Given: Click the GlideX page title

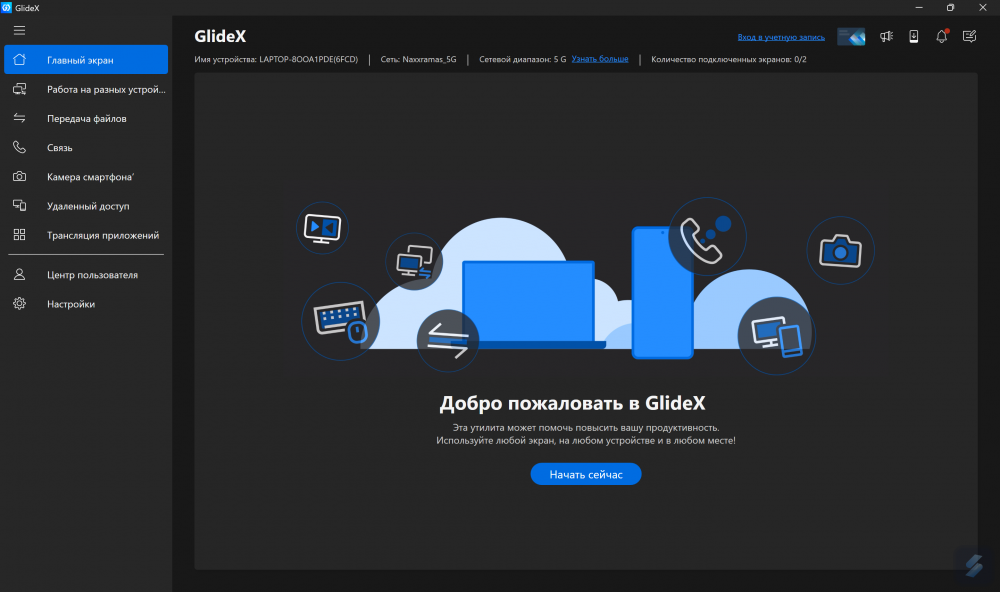Looking at the screenshot, I should (220, 36).
